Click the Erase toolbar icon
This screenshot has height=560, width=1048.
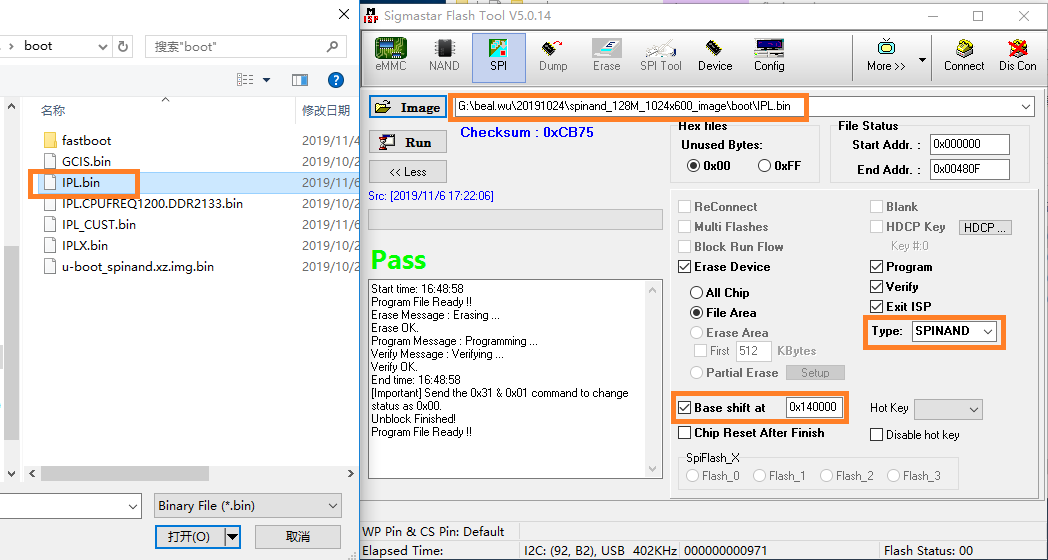point(606,55)
